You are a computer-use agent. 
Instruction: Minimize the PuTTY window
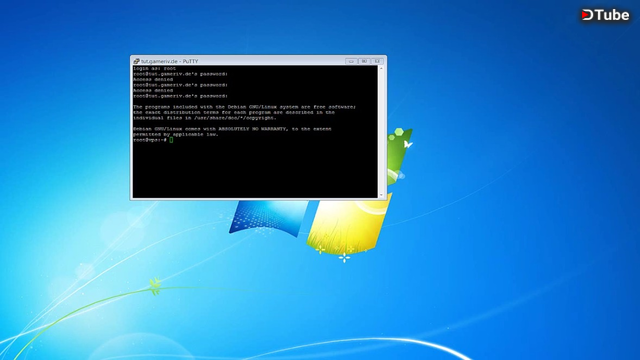351,61
